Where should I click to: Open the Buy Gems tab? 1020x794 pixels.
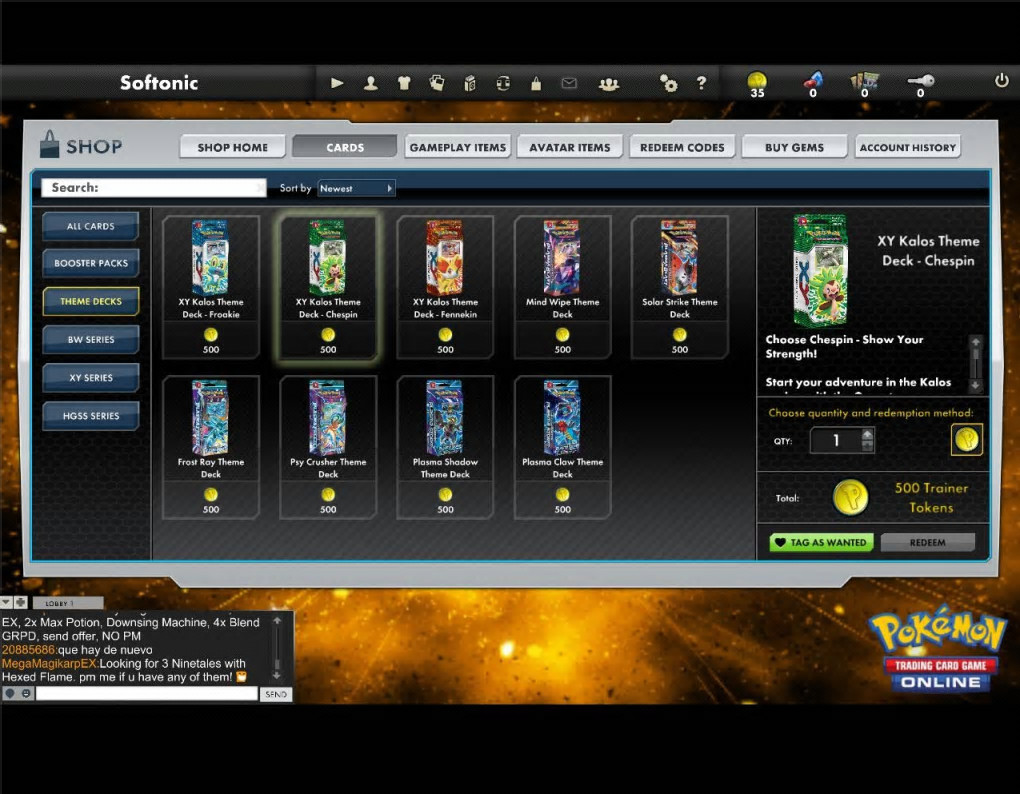click(x=794, y=147)
